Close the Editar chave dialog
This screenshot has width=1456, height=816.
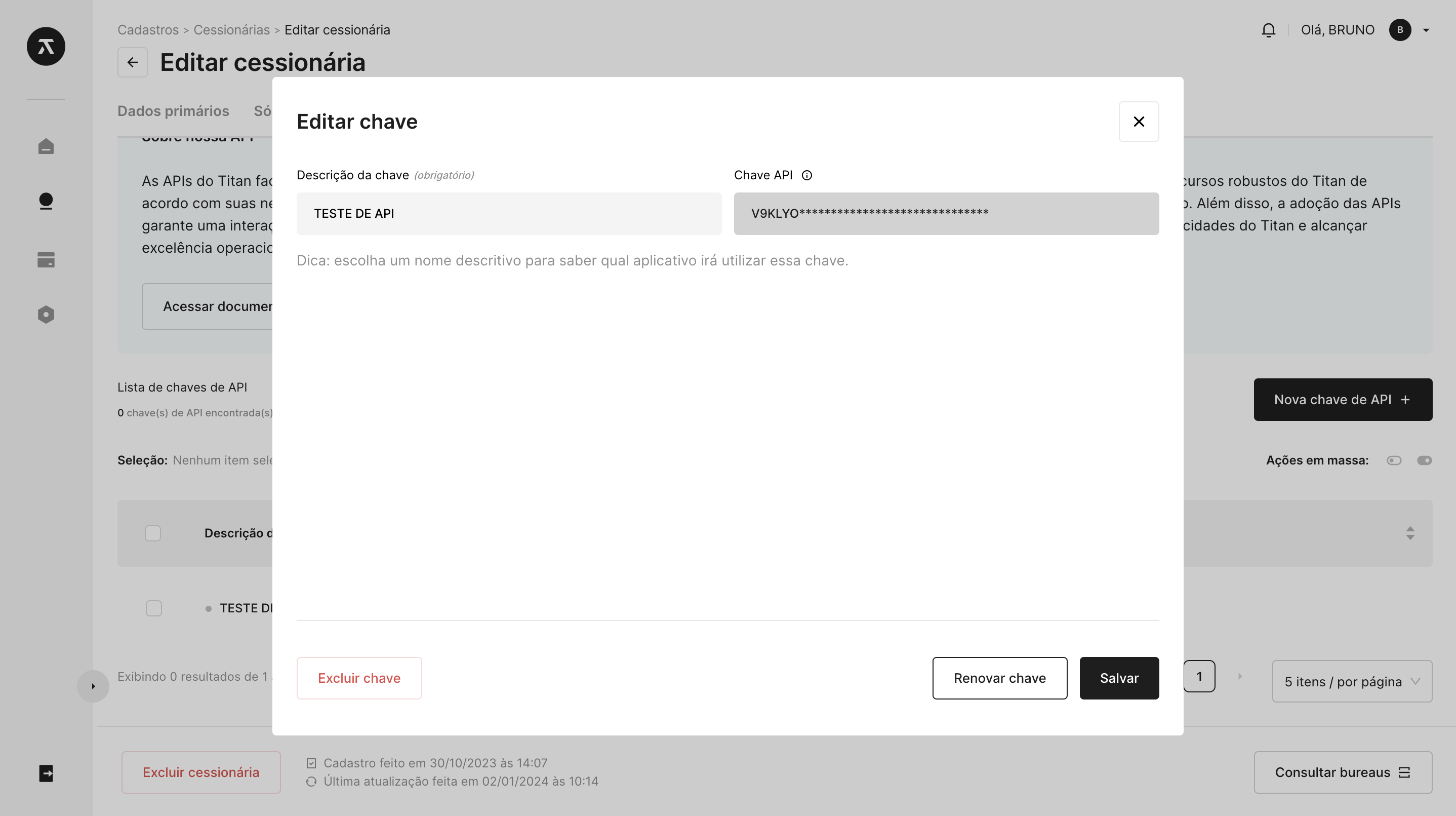tap(1139, 122)
